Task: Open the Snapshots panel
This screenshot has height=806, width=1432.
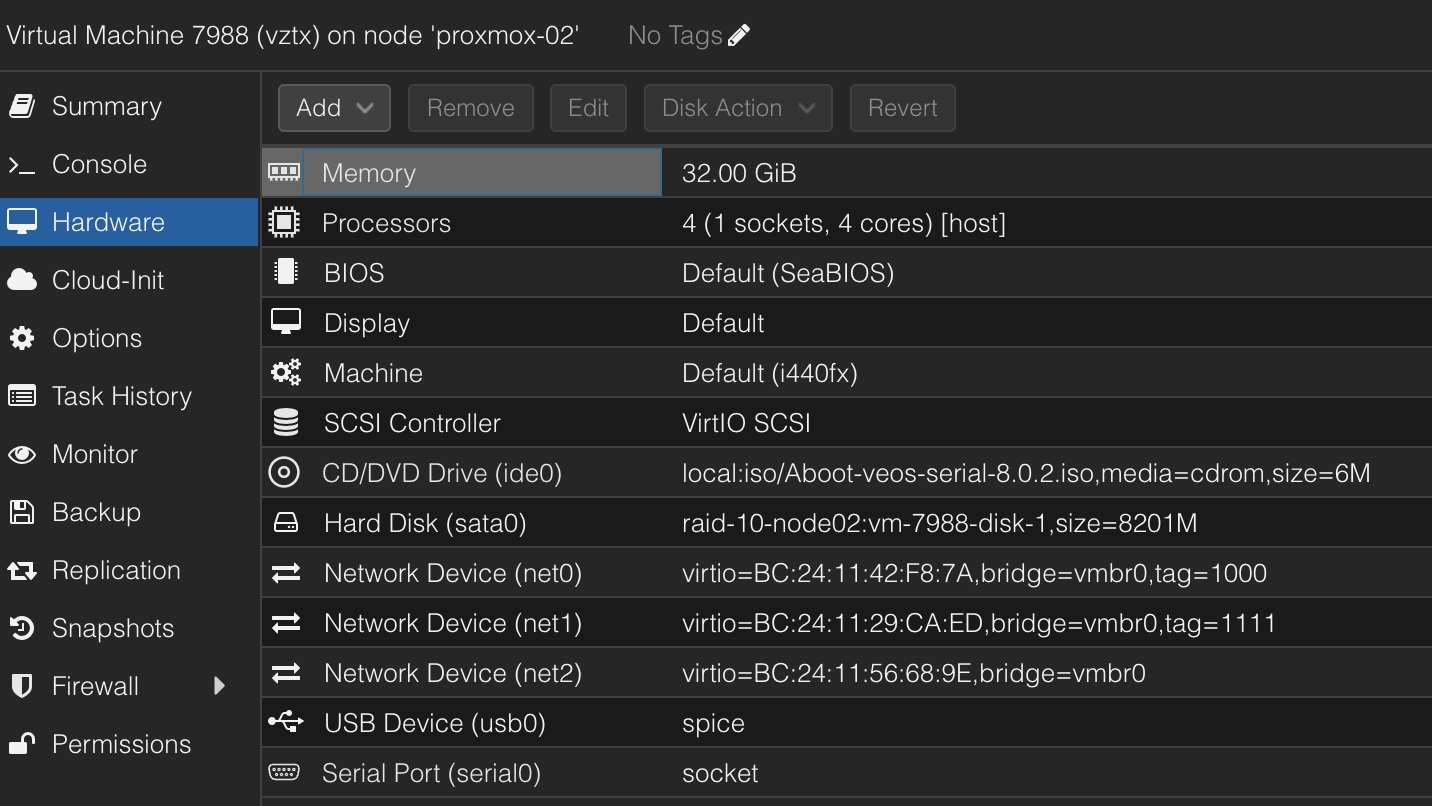Action: click(113, 628)
